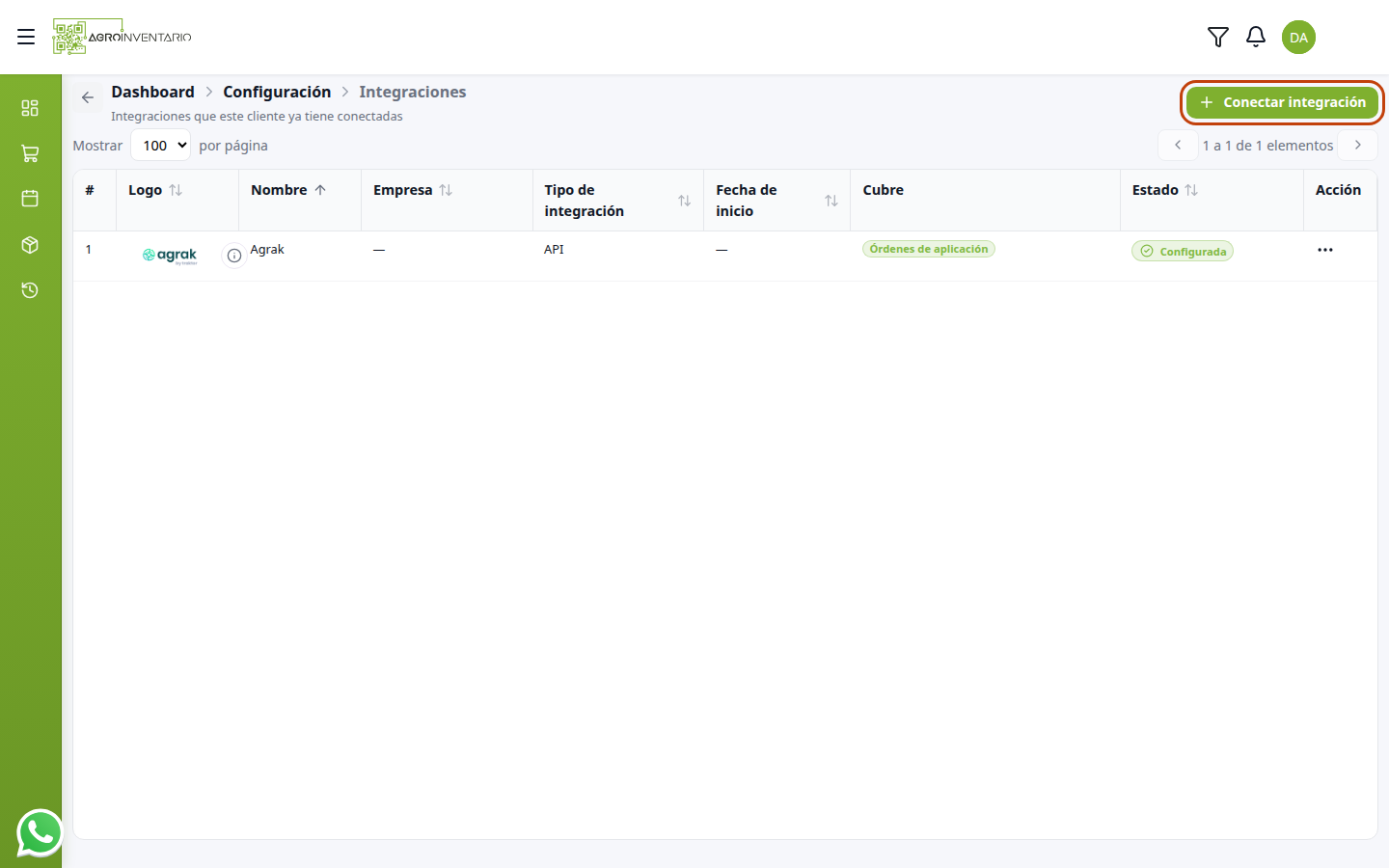Open the calendar sidebar icon

(30, 199)
